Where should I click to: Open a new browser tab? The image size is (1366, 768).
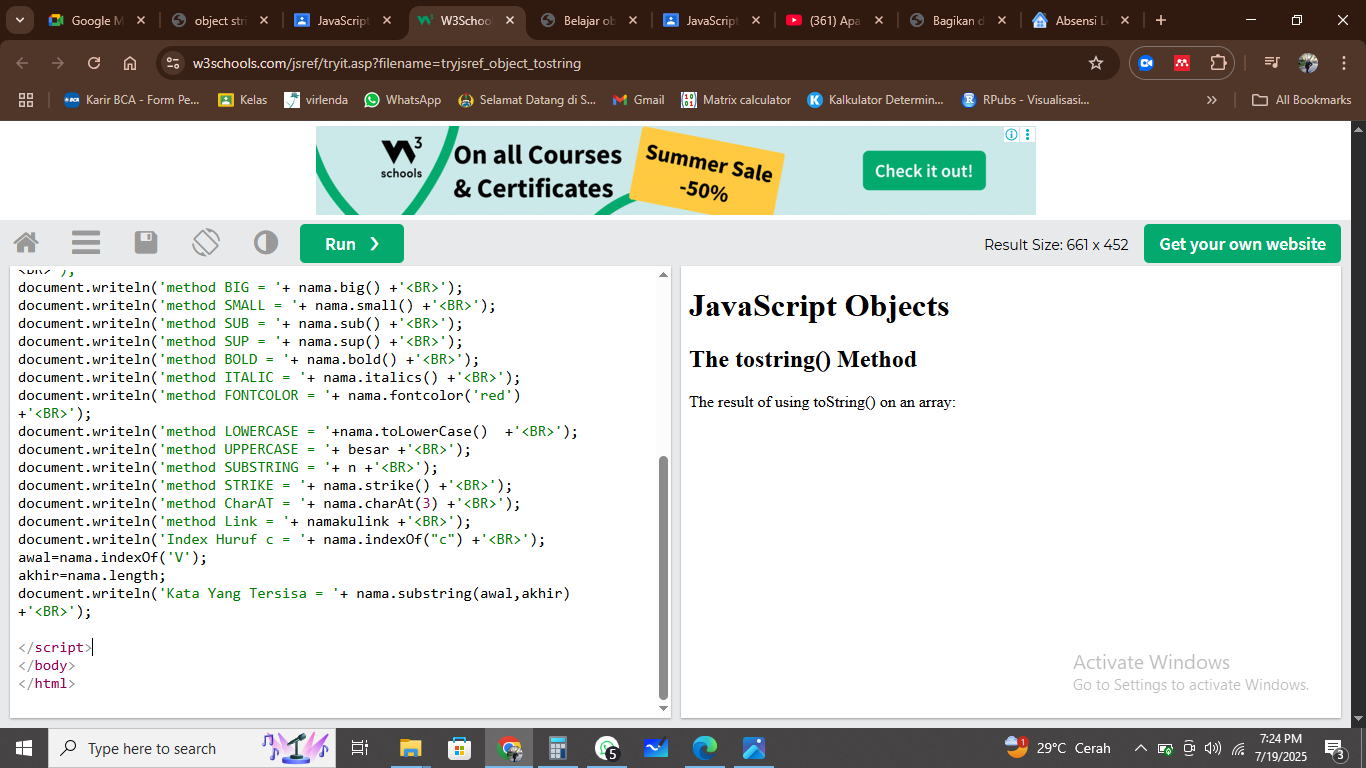[1160, 20]
